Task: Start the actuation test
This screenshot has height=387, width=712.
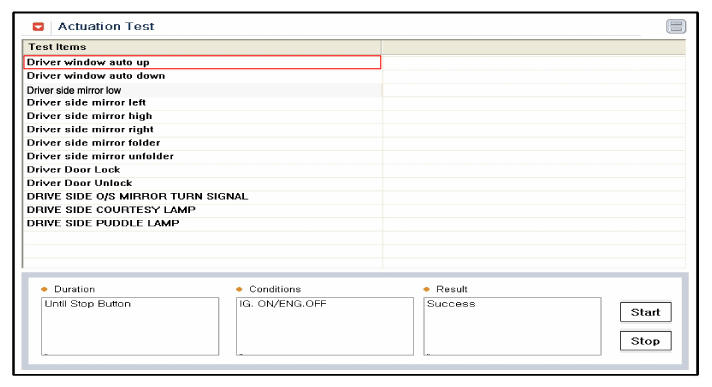Action: (x=645, y=312)
